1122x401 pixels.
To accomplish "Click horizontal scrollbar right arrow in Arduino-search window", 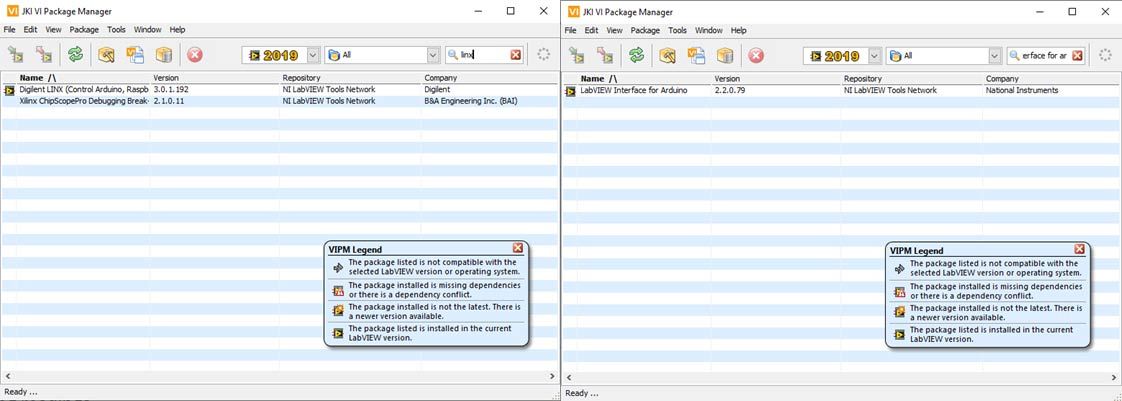I will (x=1113, y=377).
